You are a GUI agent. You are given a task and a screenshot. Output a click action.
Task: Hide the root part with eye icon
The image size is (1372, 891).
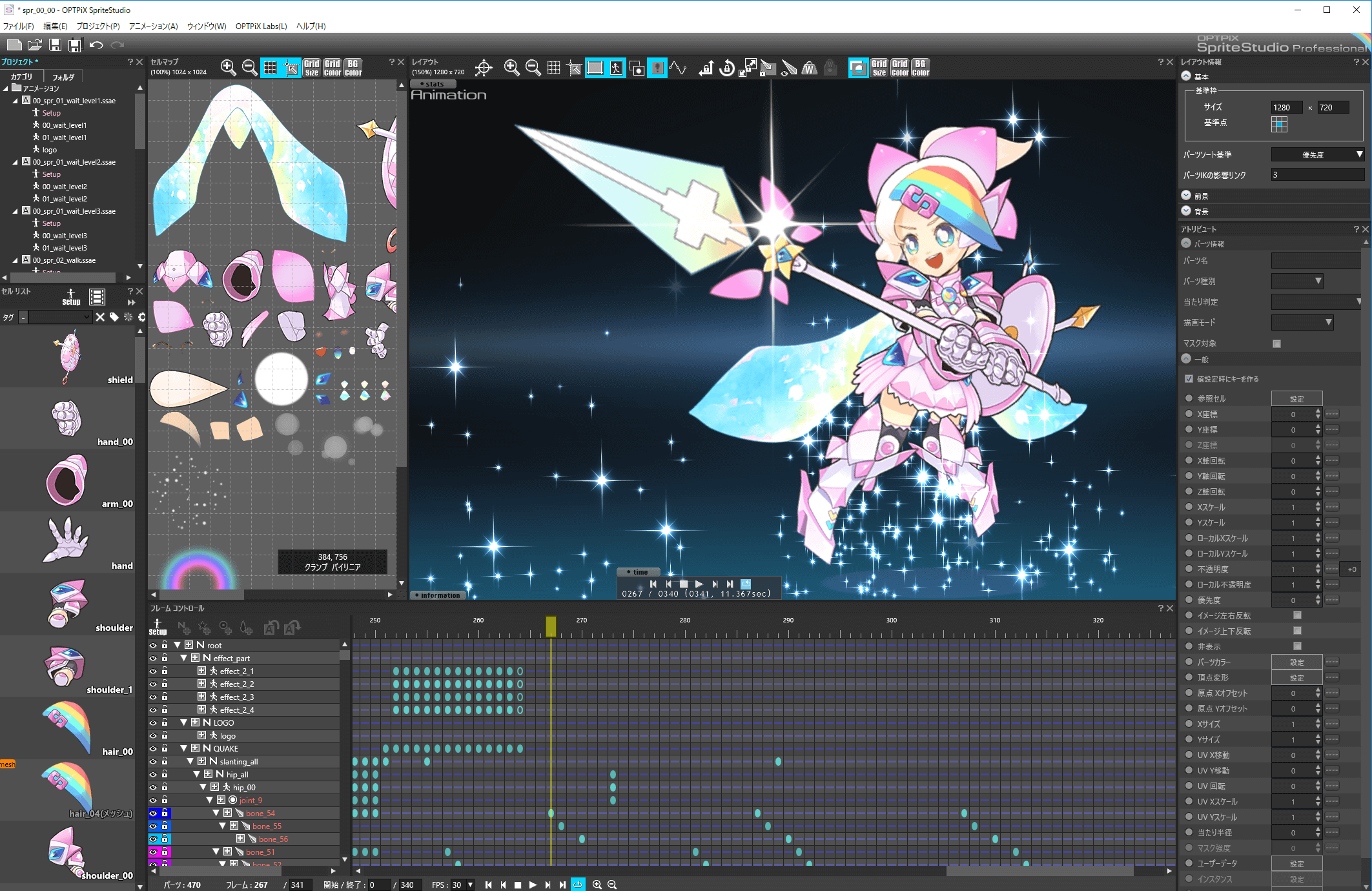click(153, 645)
